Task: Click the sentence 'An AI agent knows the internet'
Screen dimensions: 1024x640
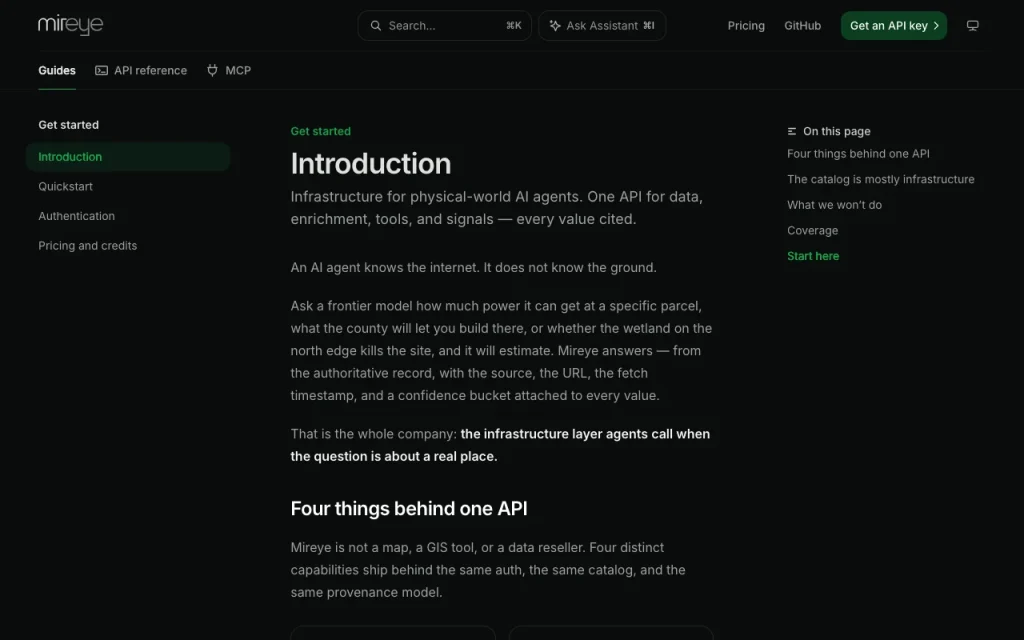Action: coord(387,267)
